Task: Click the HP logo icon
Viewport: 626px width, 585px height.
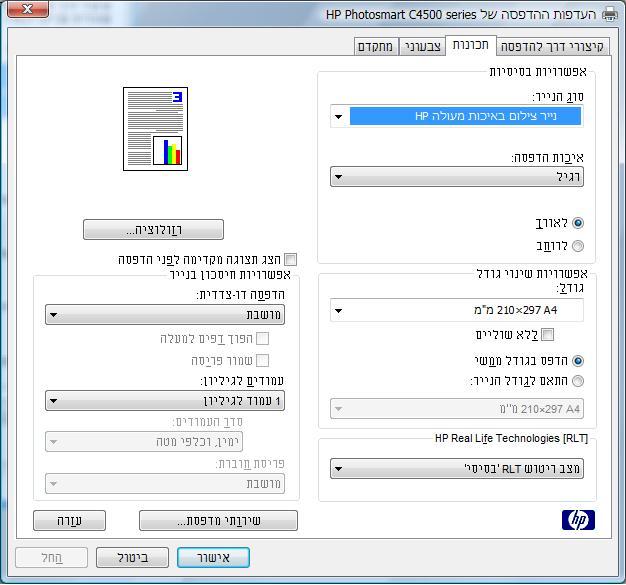Action: tap(578, 519)
